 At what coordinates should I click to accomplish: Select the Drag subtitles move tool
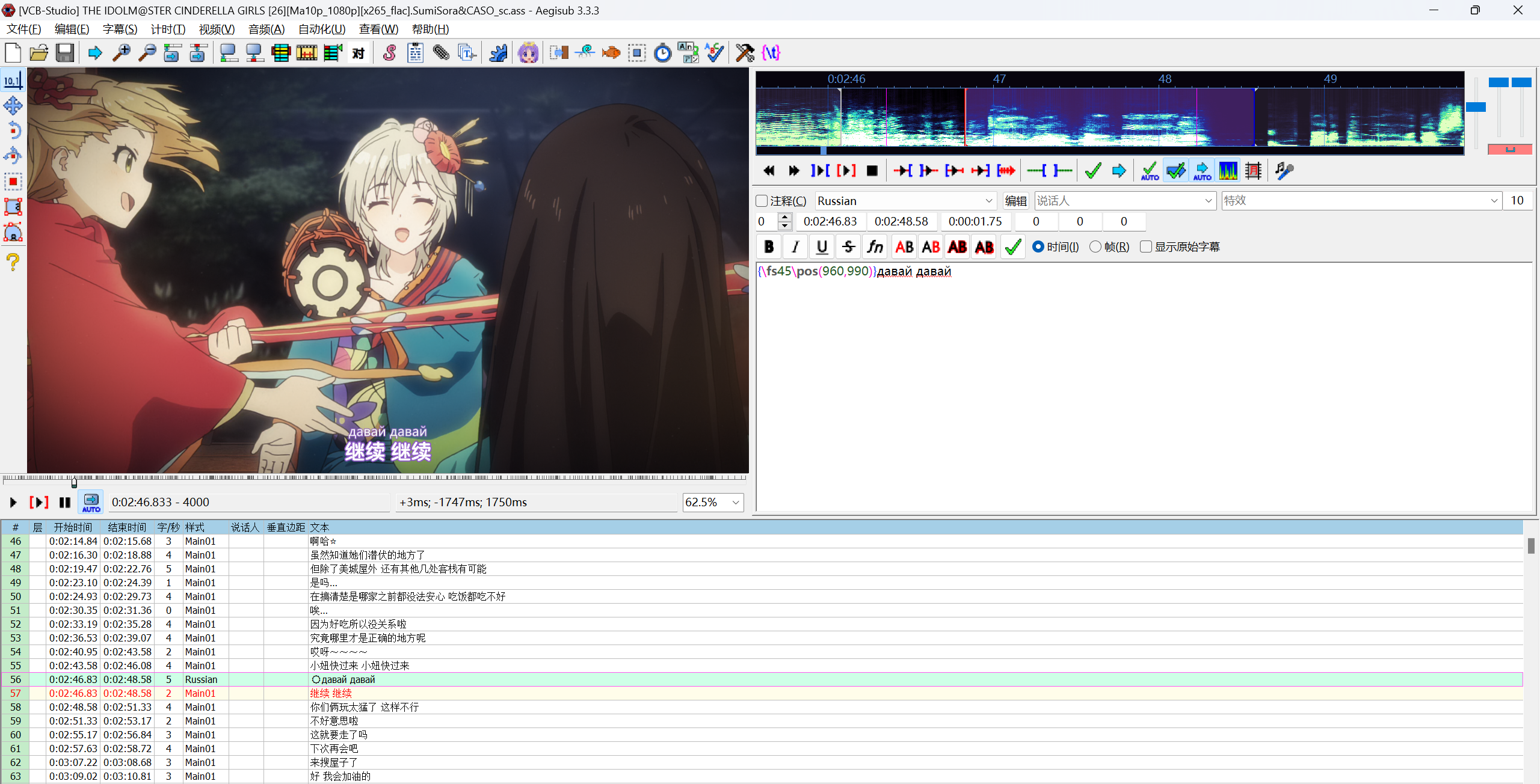(x=13, y=106)
